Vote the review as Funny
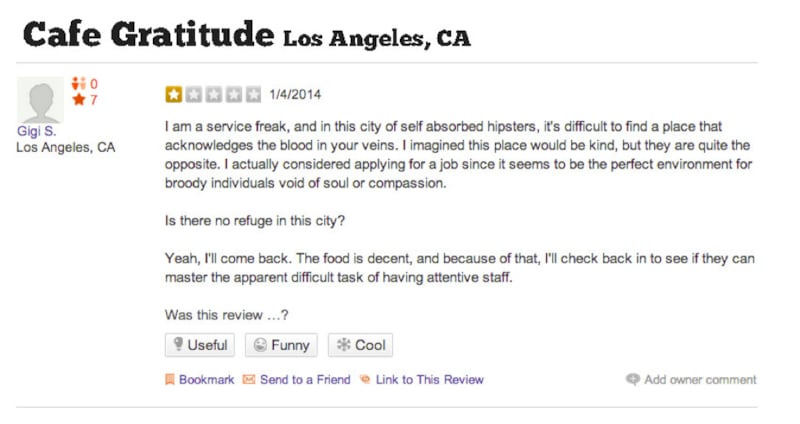Screen dimensions: 800x424 click(282, 345)
